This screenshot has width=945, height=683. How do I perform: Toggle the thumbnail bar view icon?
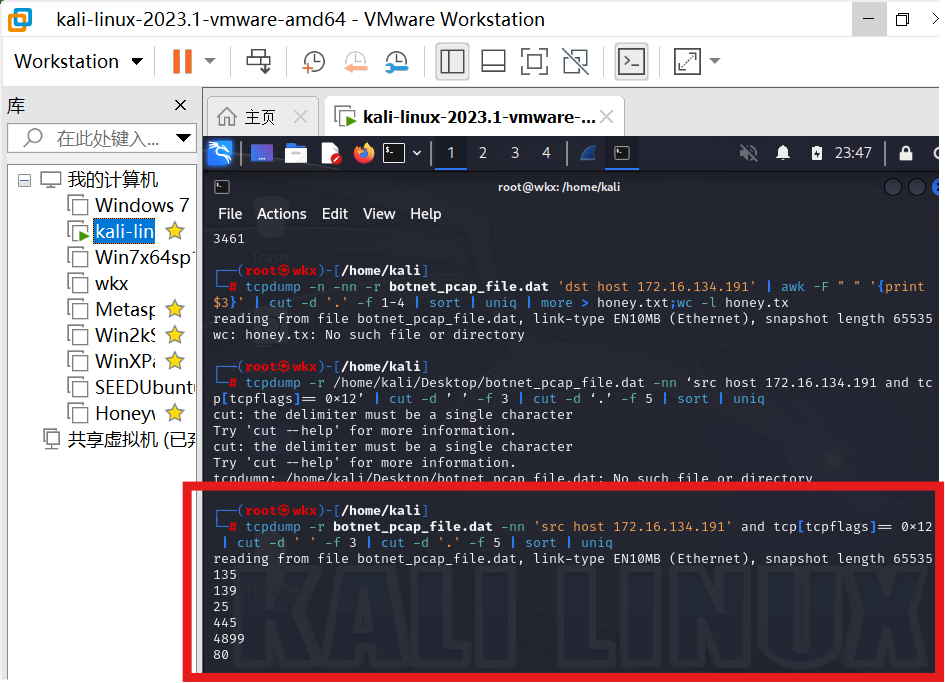click(x=493, y=61)
